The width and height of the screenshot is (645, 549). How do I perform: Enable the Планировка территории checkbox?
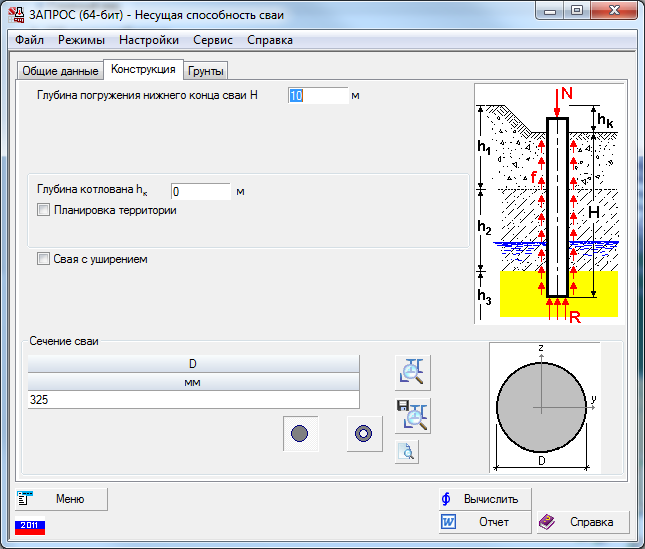pyautogui.click(x=43, y=210)
